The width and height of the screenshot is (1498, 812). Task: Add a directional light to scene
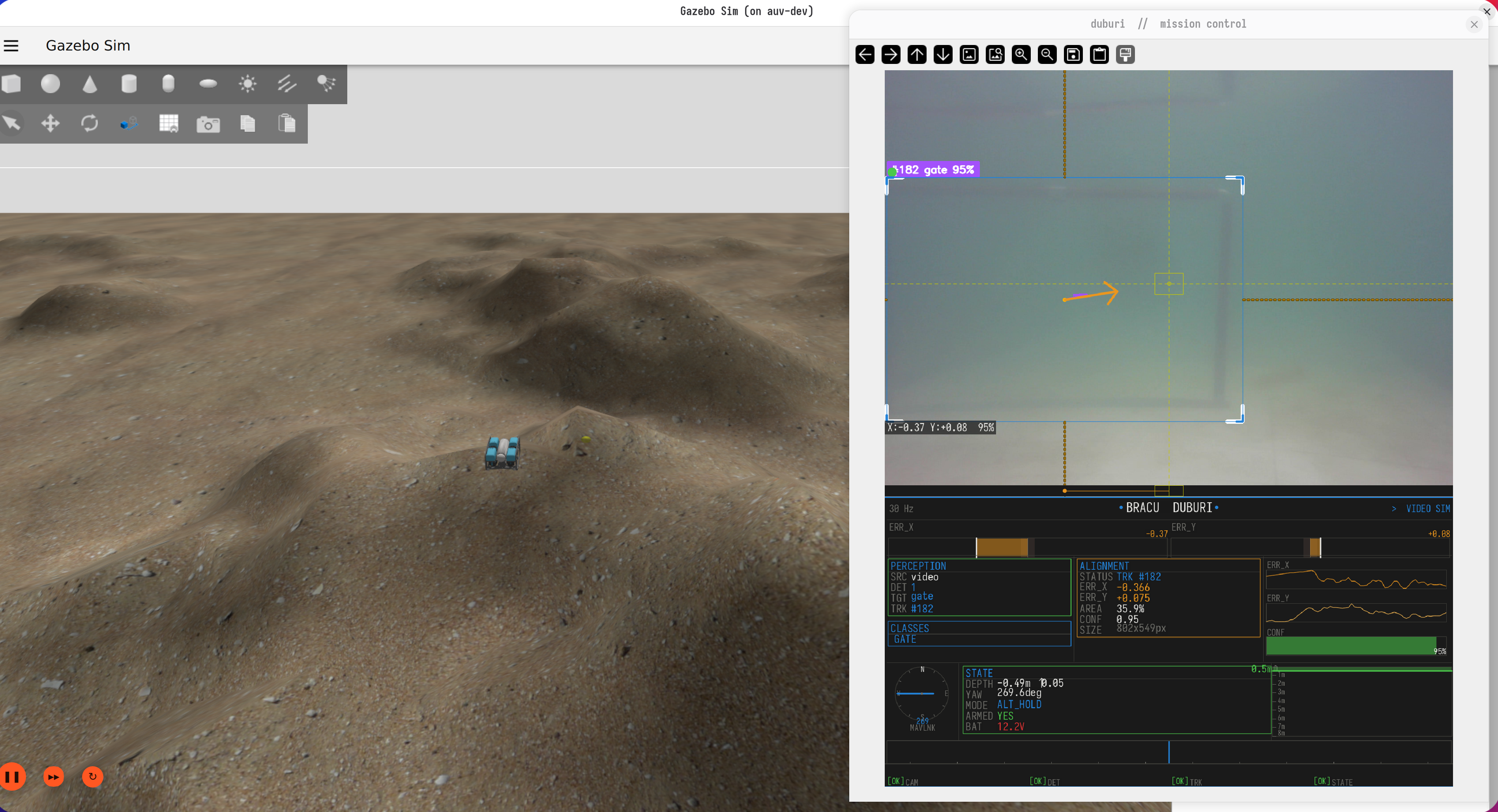[286, 84]
